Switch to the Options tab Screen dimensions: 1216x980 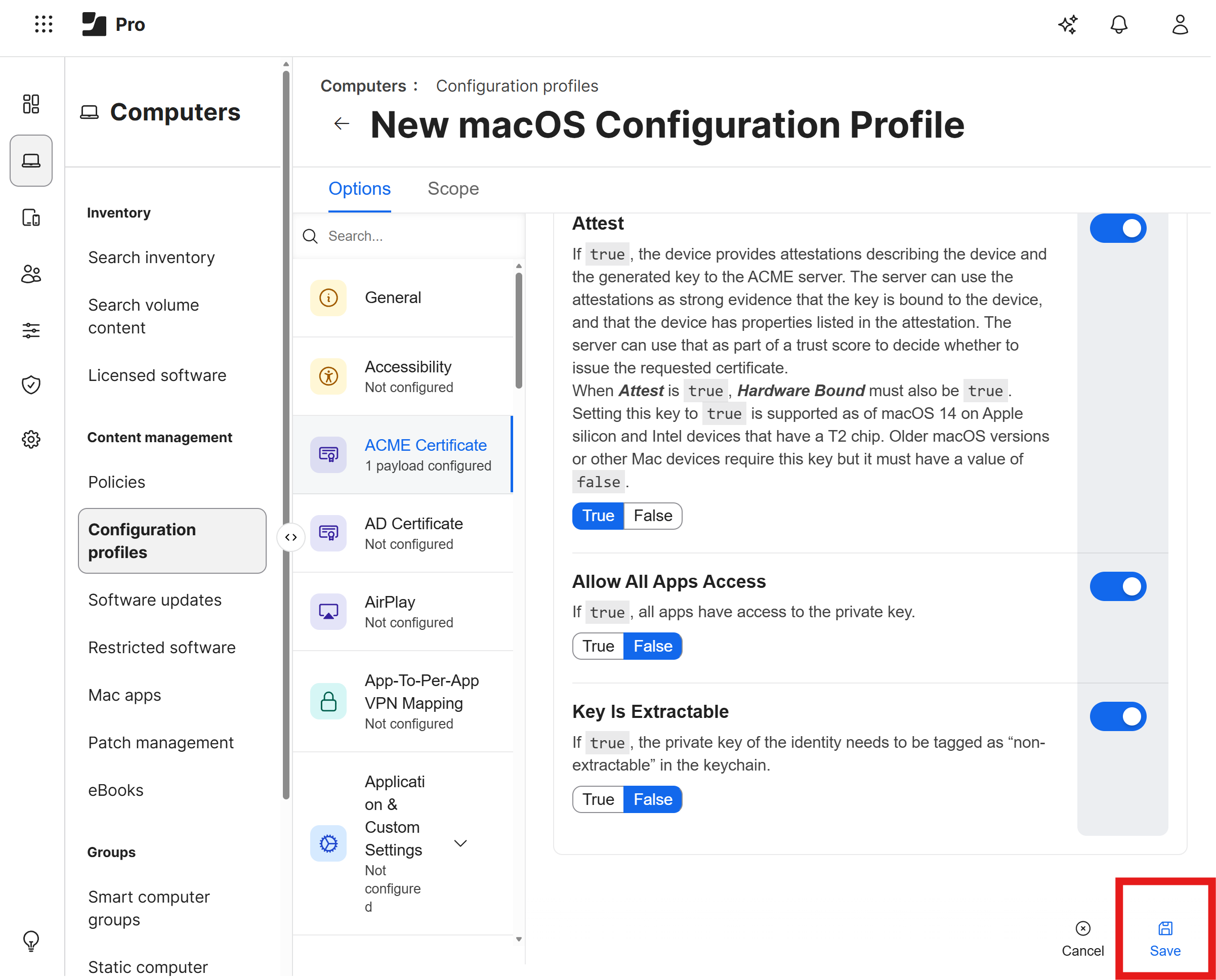(x=360, y=189)
